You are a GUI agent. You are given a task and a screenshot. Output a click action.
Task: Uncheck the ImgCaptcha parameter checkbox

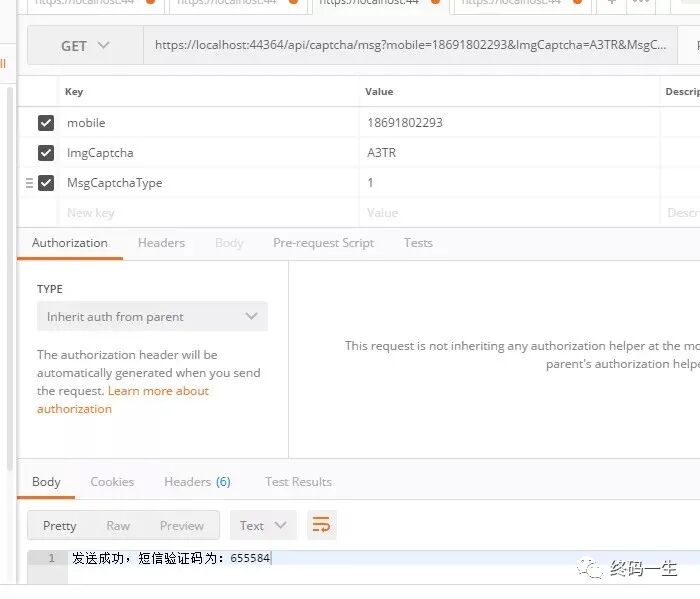pos(46,153)
